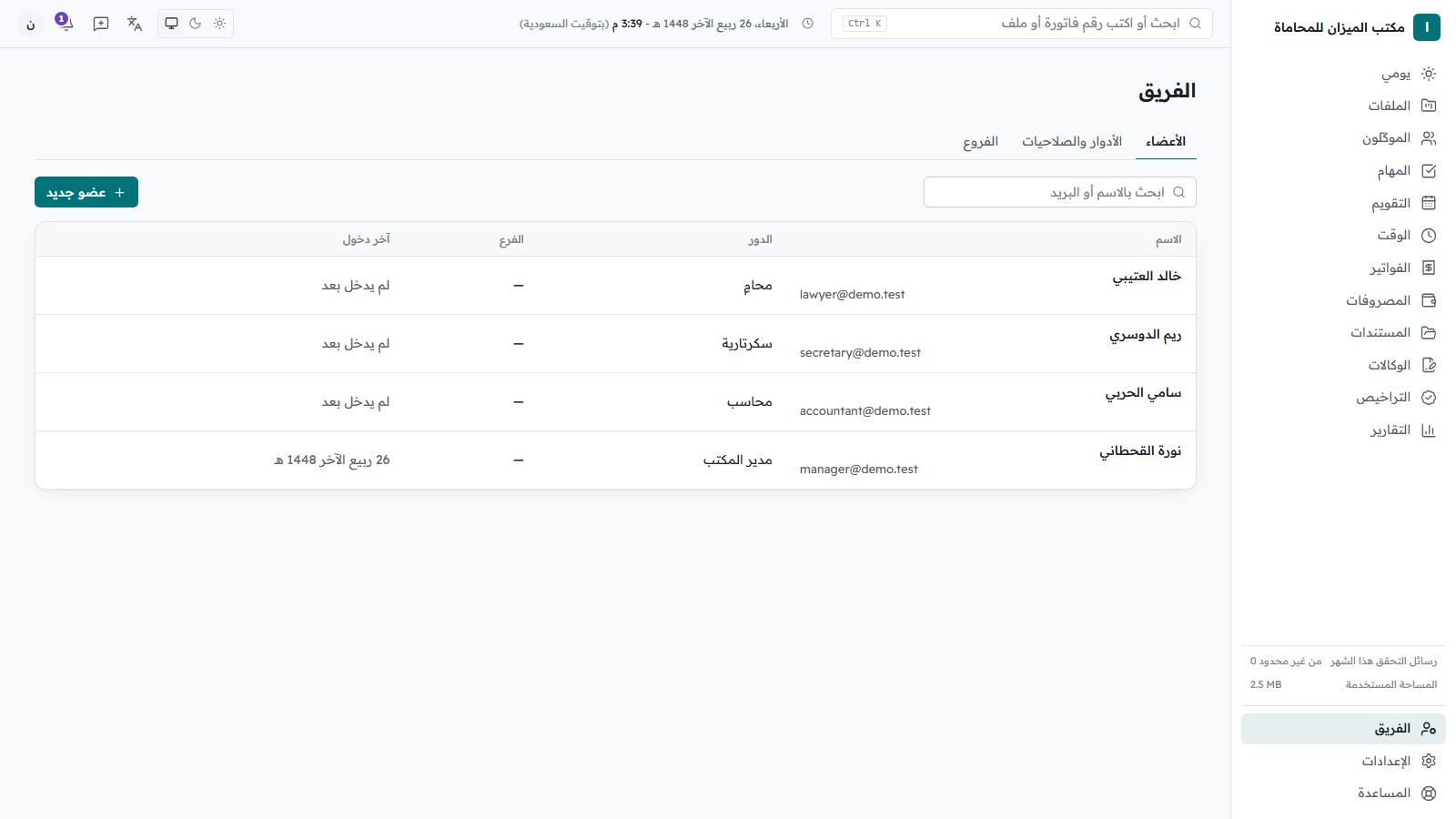Focus global search field ابحث أو اكتب رقم فاتورة

click(1022, 24)
